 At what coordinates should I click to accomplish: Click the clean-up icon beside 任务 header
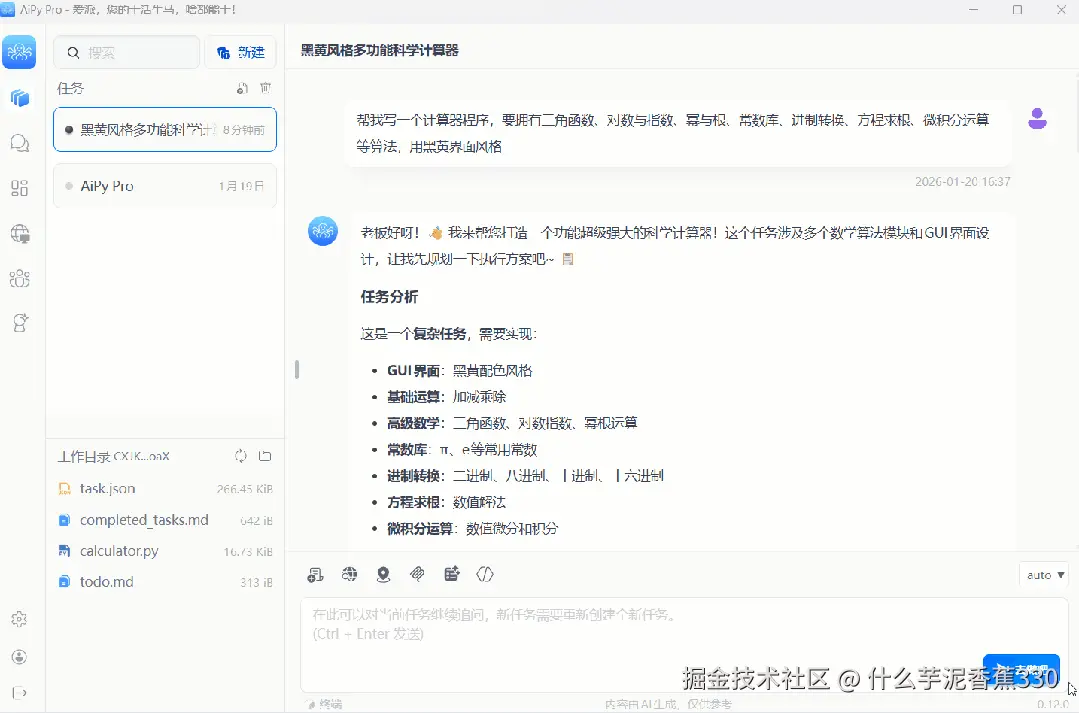[x=242, y=88]
